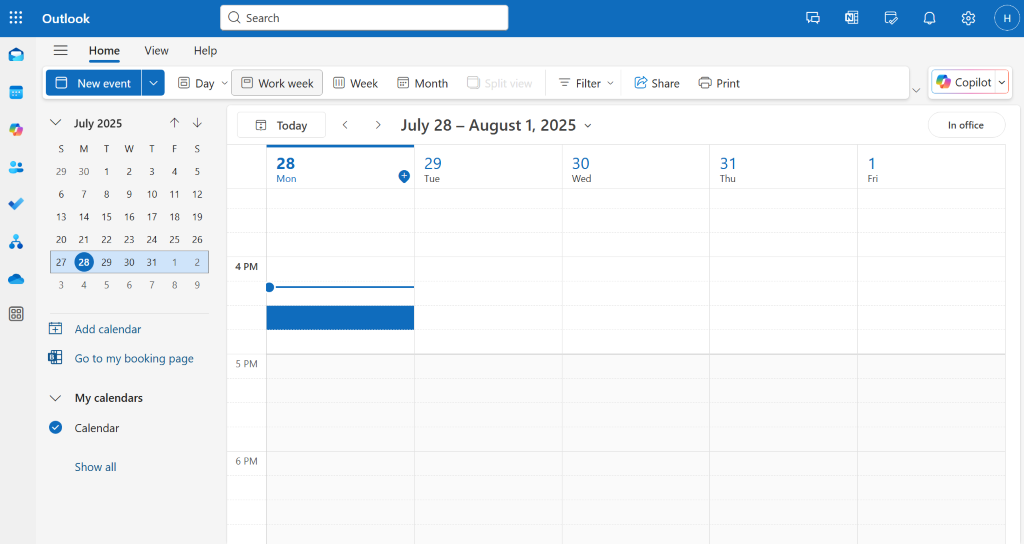Click Copilot button
Screen dimensions: 1024x544
(964, 82)
